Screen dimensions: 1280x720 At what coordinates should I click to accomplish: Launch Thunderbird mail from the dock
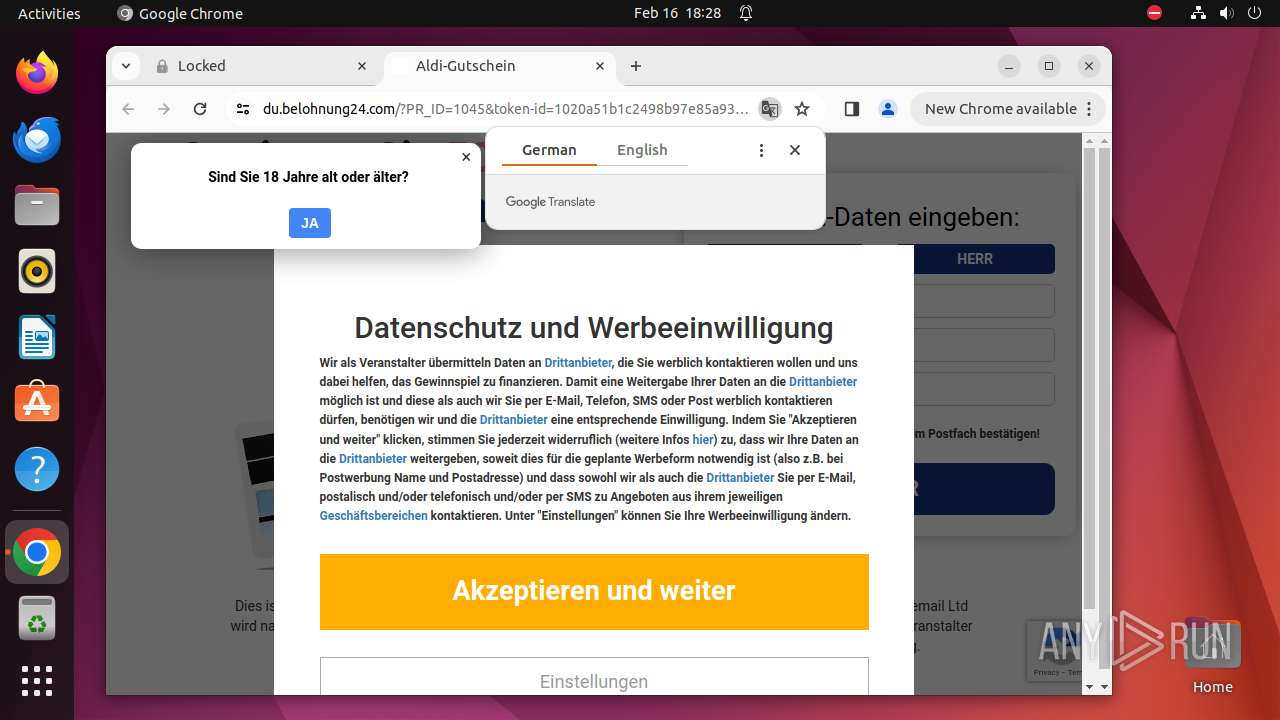[37, 140]
